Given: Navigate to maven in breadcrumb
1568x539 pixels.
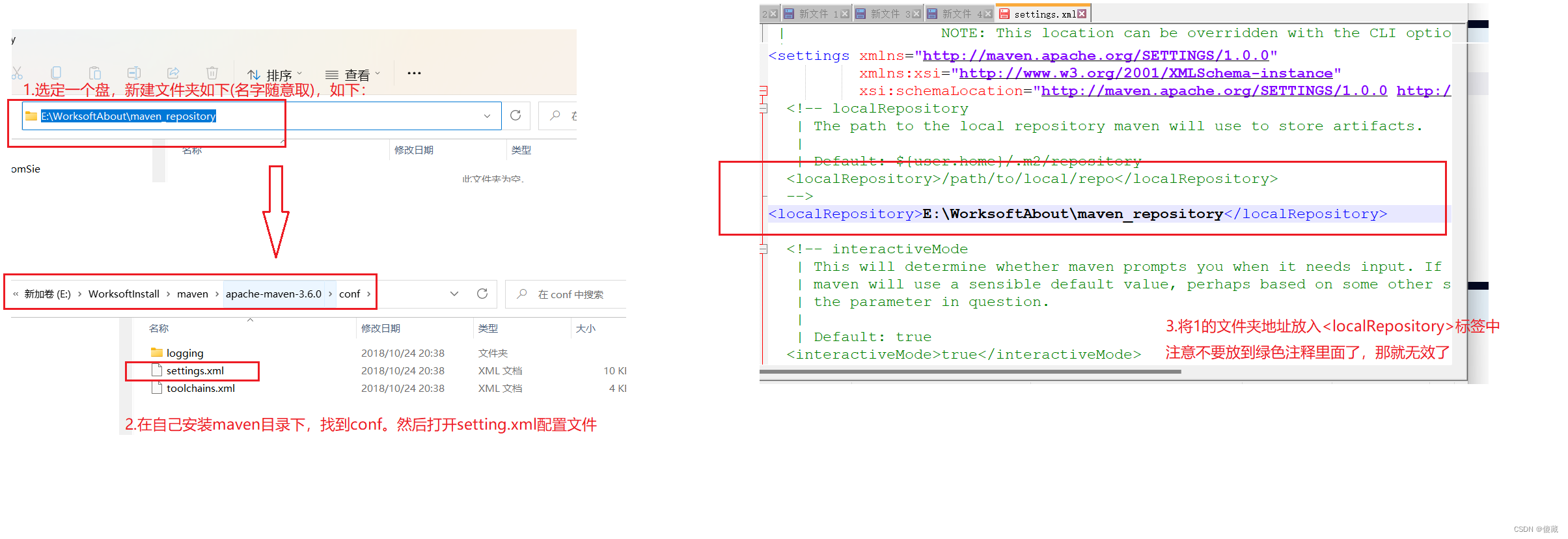Looking at the screenshot, I should click(x=193, y=294).
